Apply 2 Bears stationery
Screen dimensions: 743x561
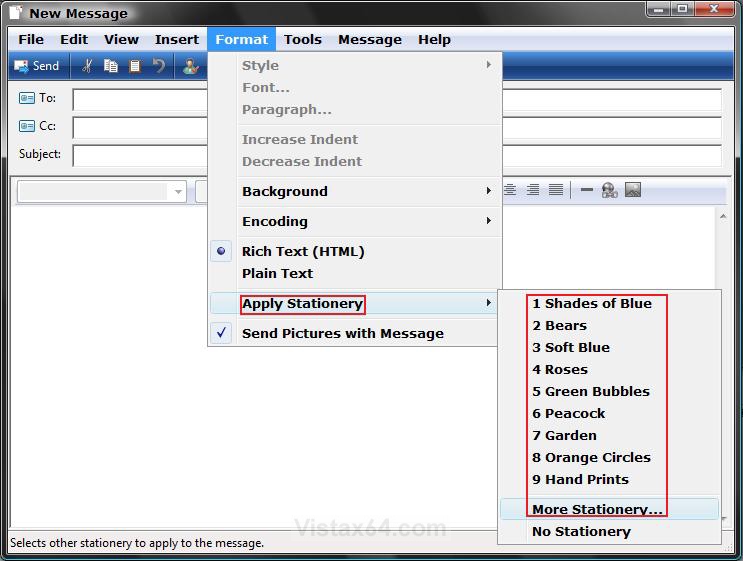(x=609, y=326)
